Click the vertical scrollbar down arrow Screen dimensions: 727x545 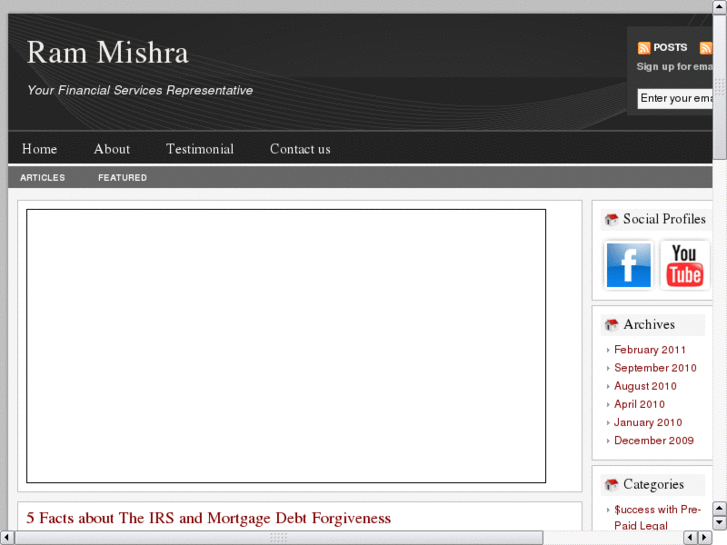[x=720, y=523]
